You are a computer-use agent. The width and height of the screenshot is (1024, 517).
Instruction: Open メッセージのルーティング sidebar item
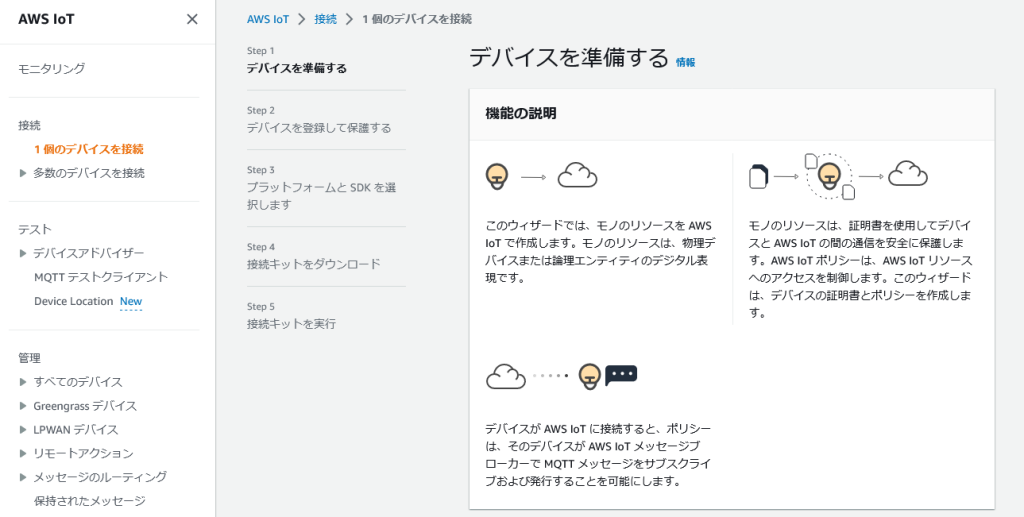pyautogui.click(x=100, y=477)
